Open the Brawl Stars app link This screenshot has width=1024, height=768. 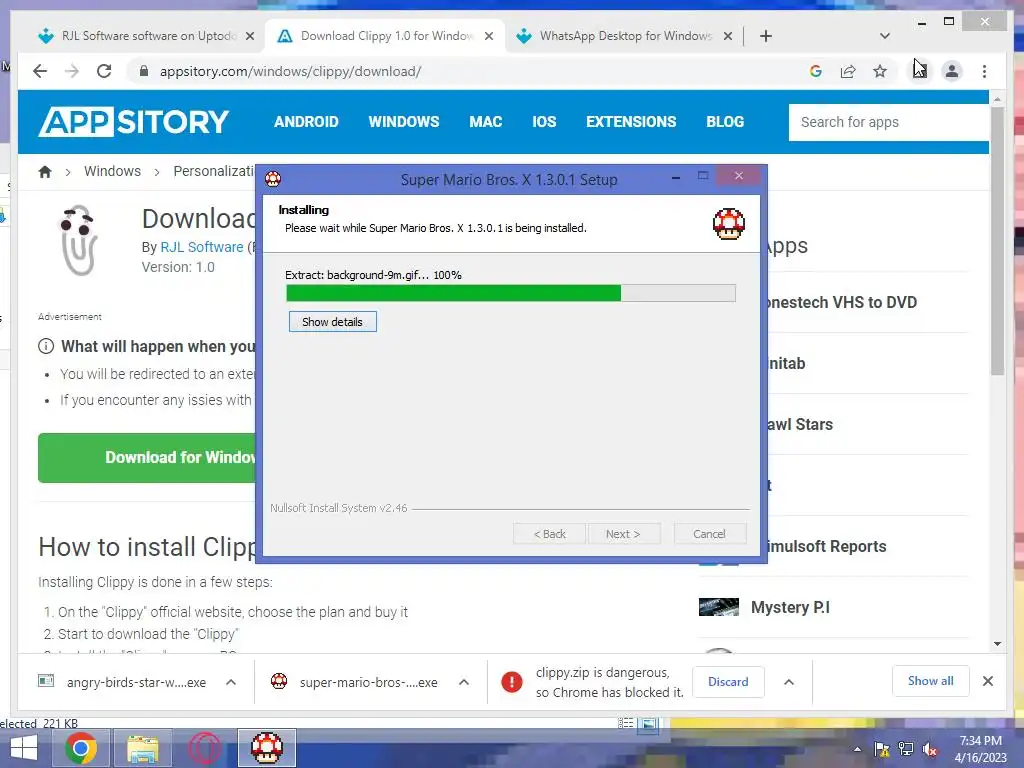[x=800, y=424]
